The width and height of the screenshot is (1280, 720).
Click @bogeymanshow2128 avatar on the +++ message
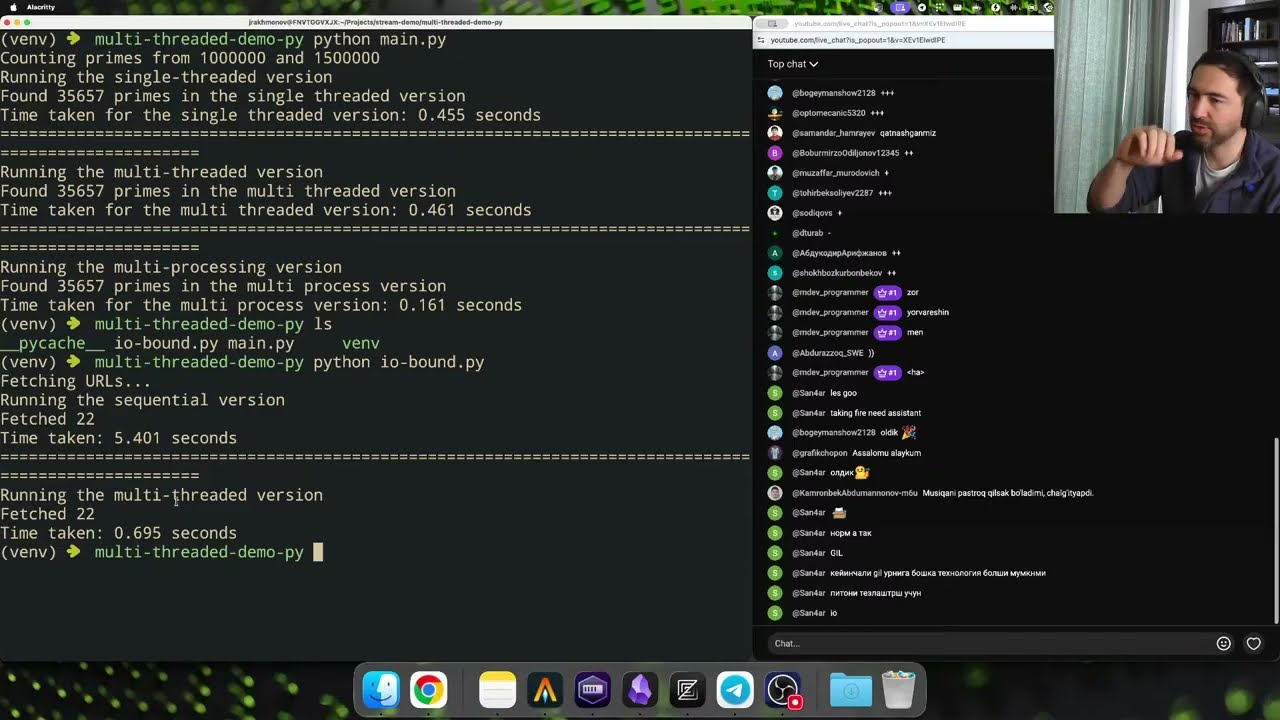click(x=774, y=93)
